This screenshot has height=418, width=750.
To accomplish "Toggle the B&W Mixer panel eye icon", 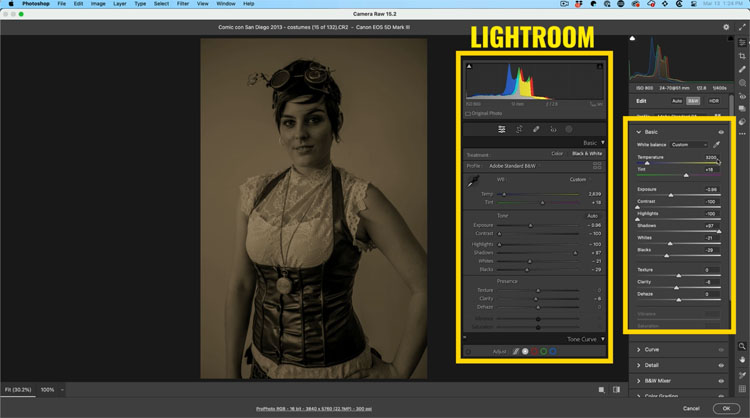I will click(721, 381).
